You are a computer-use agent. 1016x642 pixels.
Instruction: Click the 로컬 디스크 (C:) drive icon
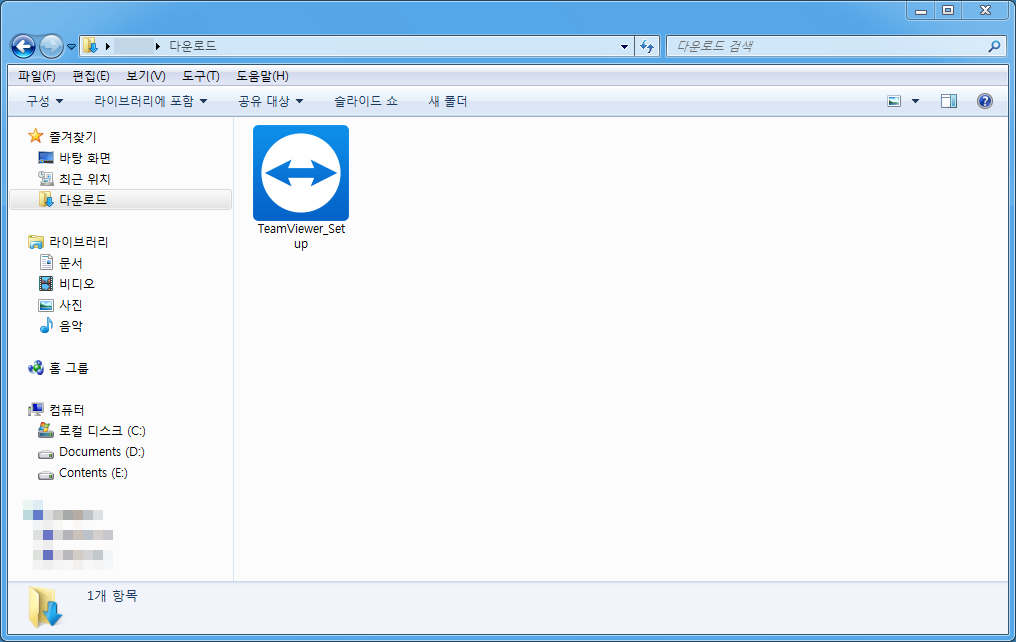[46, 430]
